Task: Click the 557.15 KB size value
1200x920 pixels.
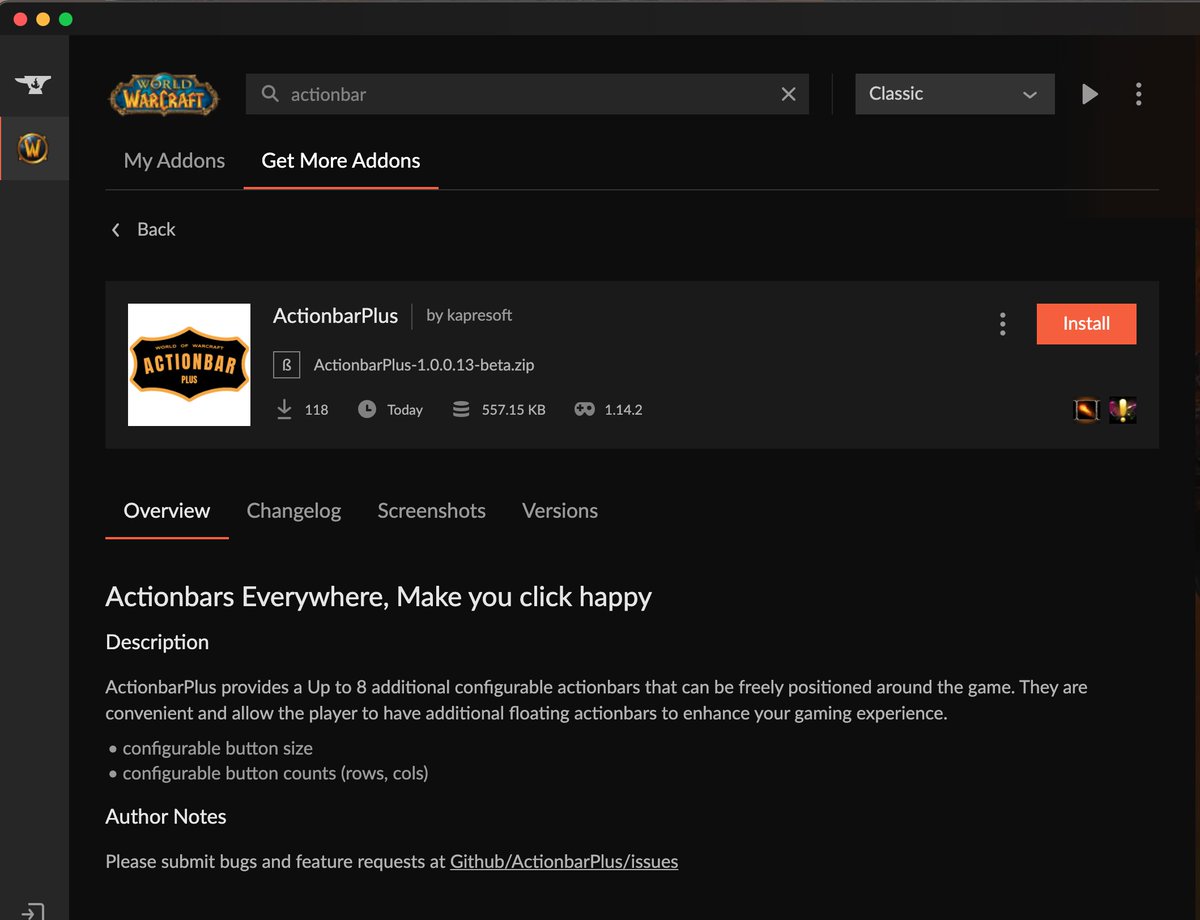Action: (513, 410)
